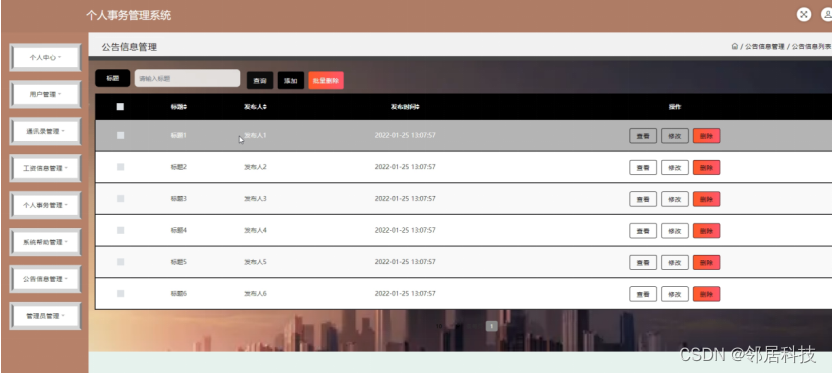Open the page-size dropdown showing 10

[439, 326]
